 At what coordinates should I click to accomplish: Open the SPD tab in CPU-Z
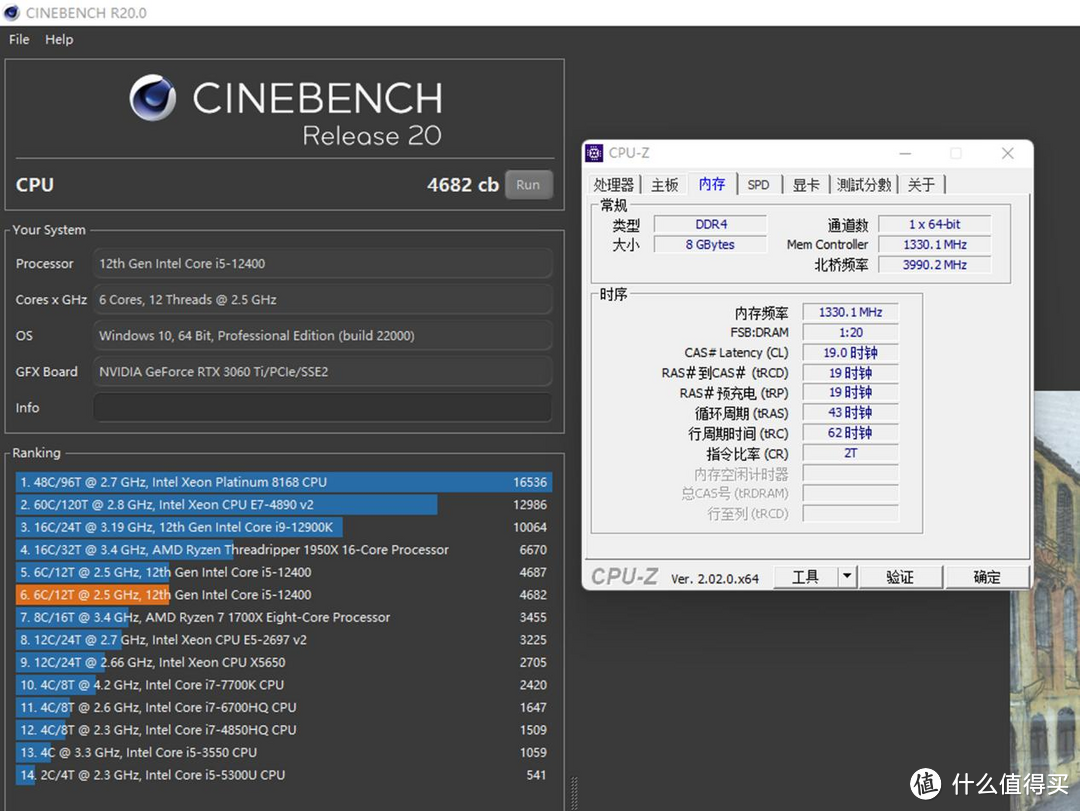pyautogui.click(x=758, y=185)
